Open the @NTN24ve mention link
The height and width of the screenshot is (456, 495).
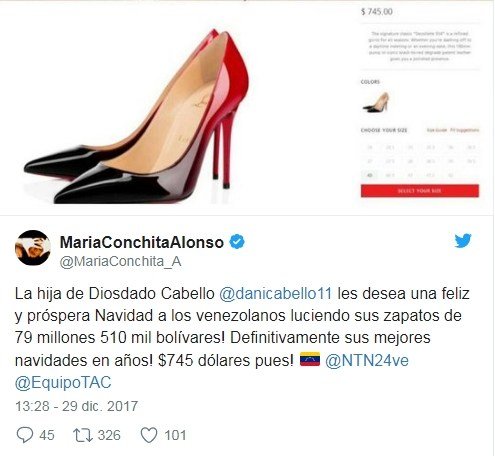click(367, 360)
